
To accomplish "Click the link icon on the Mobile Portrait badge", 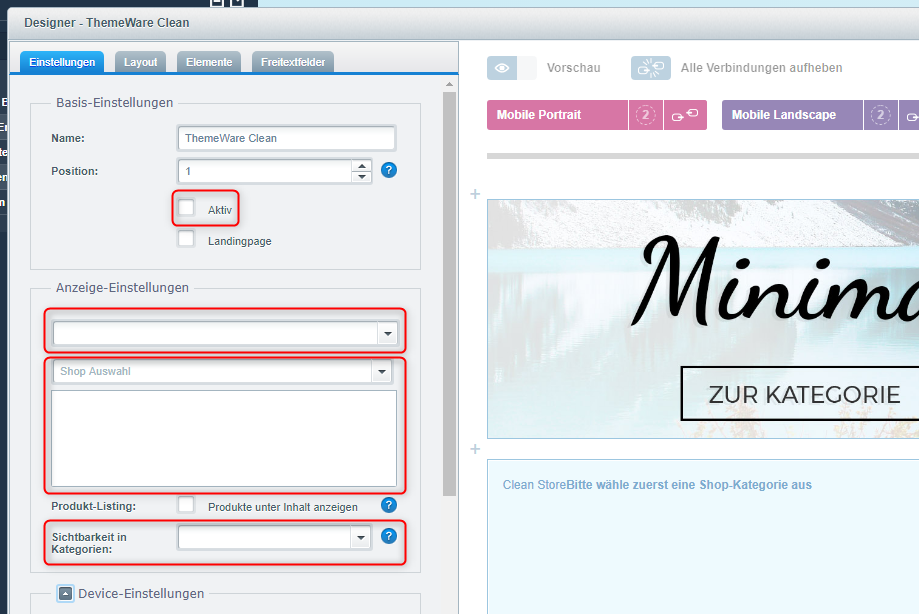I will point(686,115).
